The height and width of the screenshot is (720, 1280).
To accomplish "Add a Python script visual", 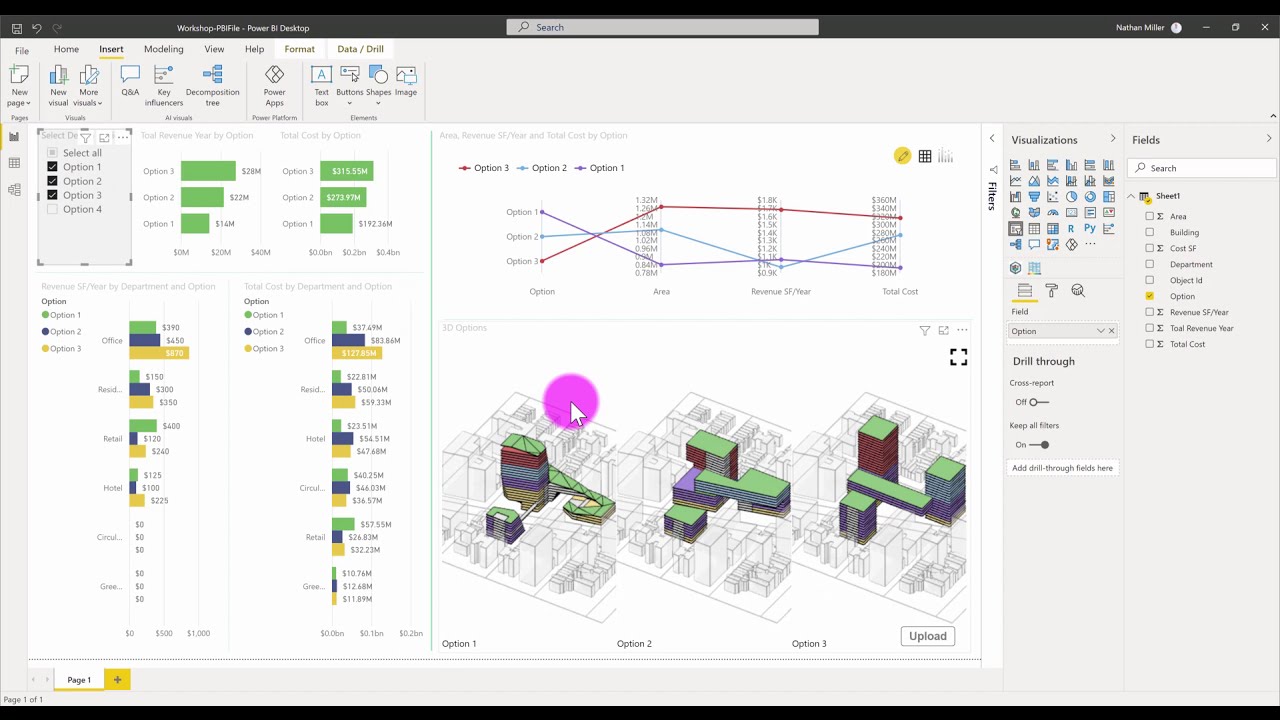I will (x=1090, y=228).
